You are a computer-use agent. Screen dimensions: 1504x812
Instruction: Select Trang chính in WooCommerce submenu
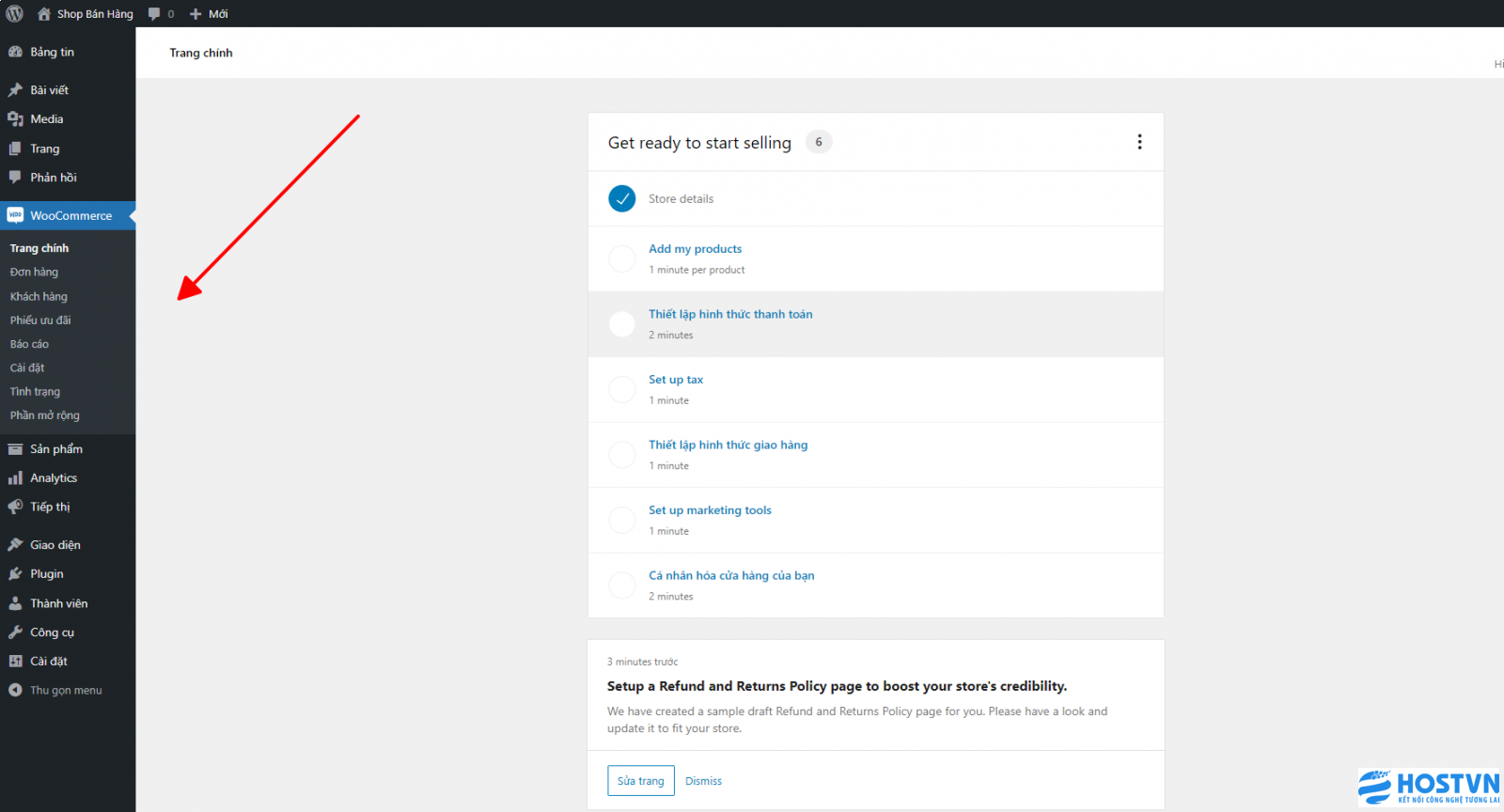(x=39, y=248)
